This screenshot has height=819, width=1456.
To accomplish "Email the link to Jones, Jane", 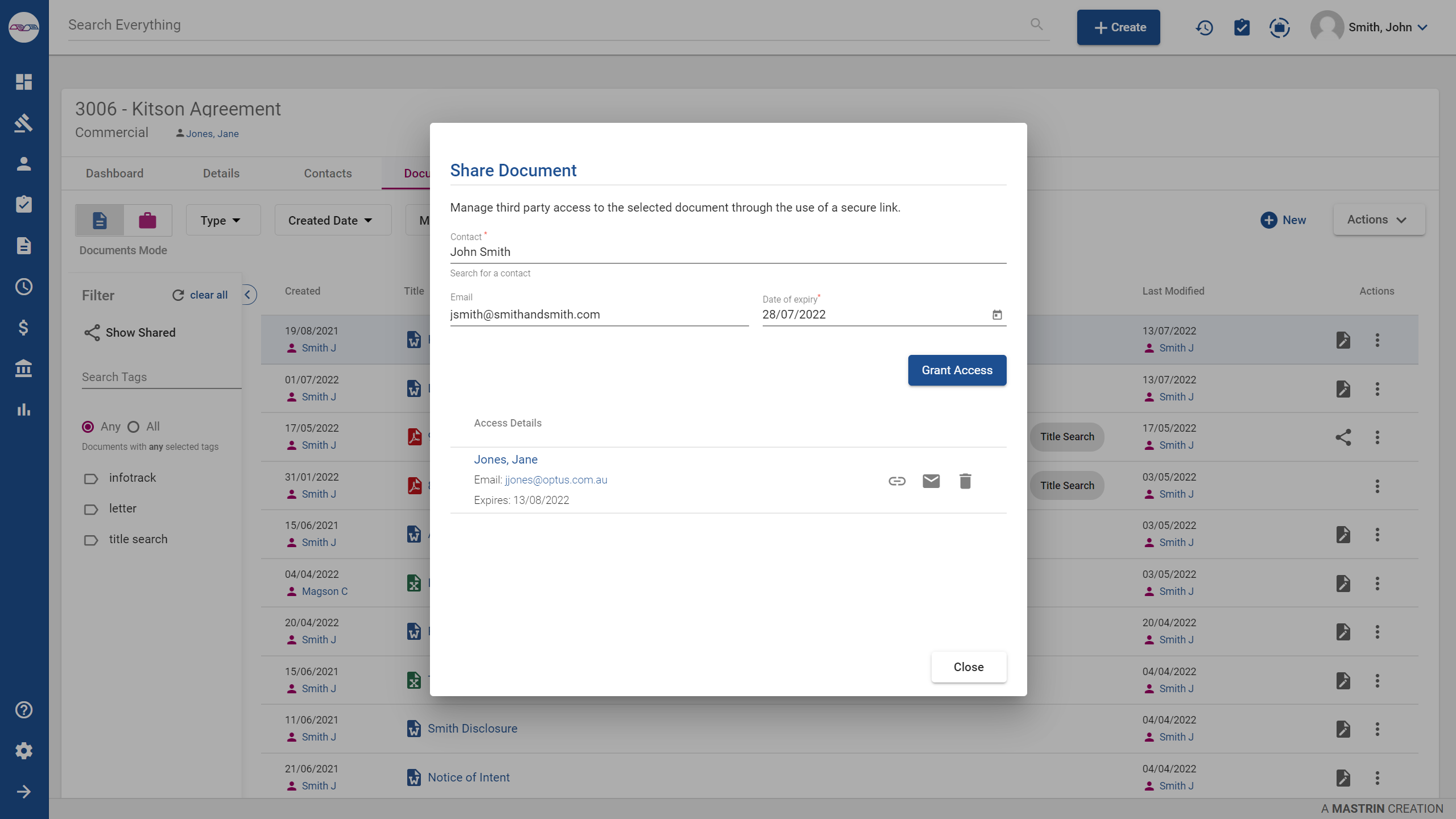I will [931, 481].
